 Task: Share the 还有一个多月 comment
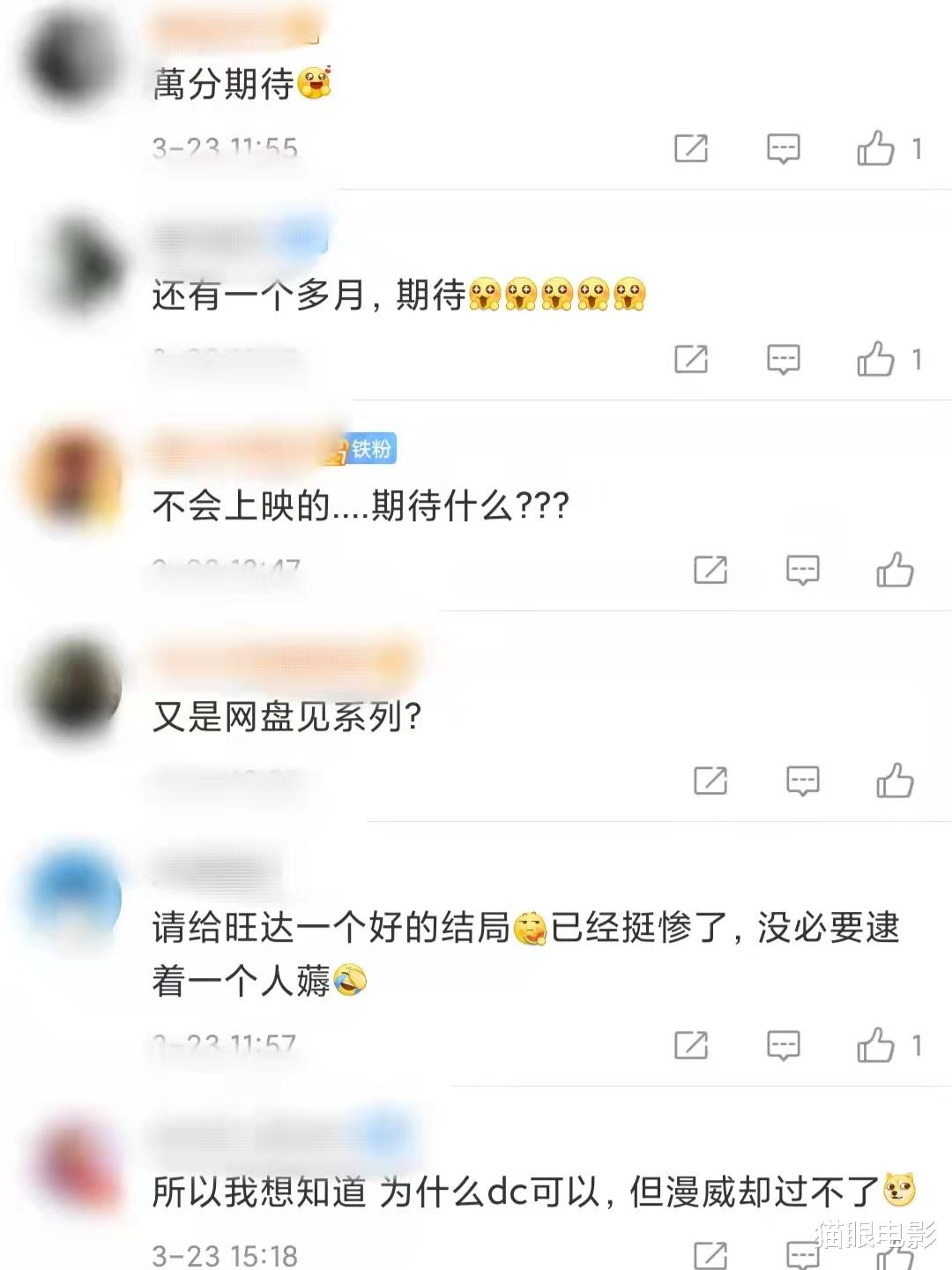tap(691, 359)
